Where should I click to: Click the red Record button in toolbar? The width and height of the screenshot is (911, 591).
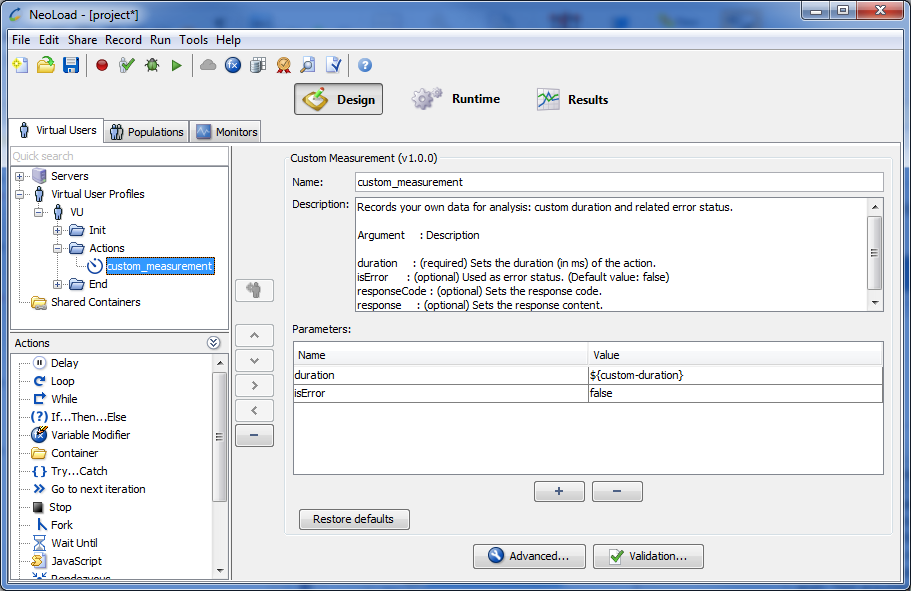click(102, 65)
